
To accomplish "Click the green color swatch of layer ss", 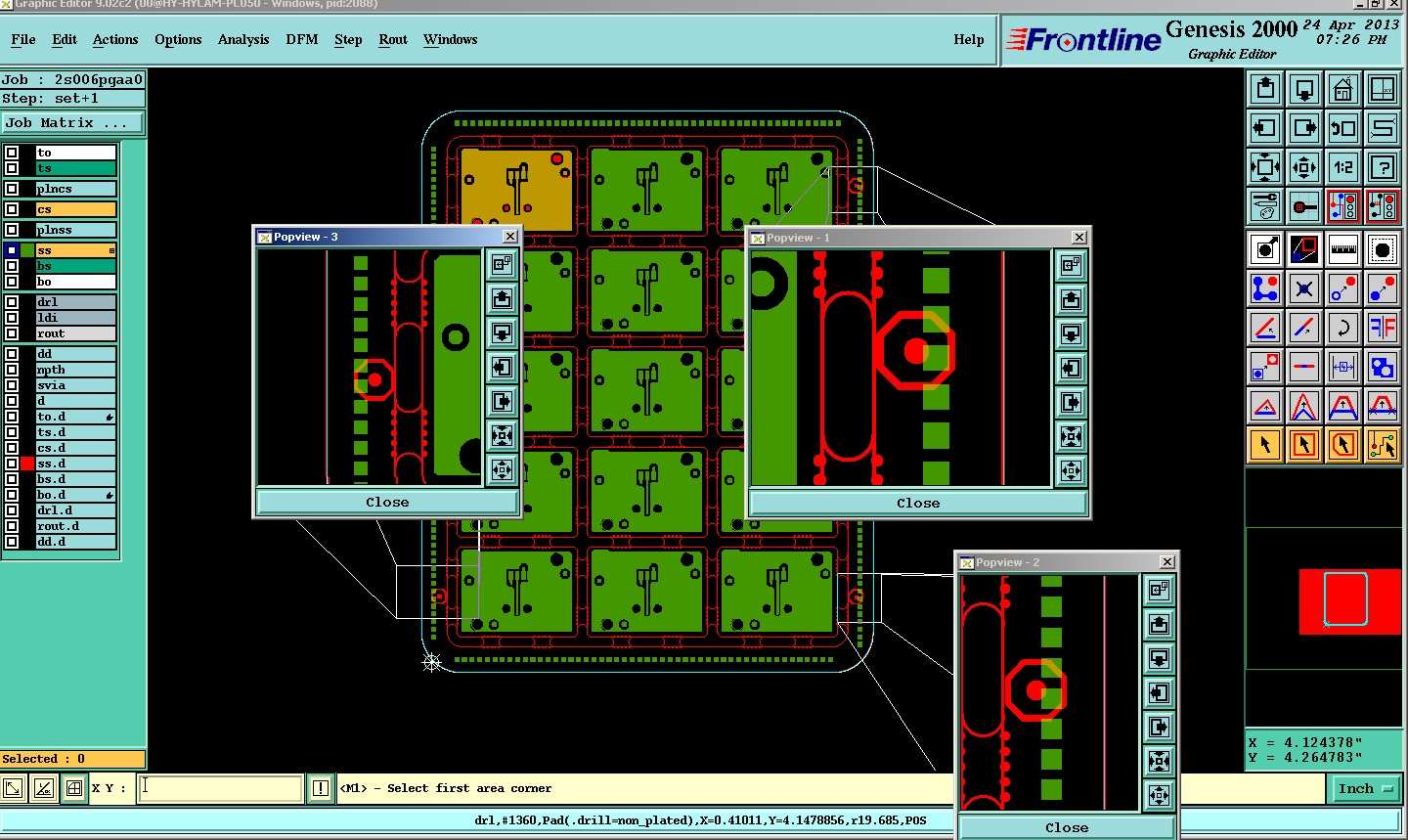I will 27,250.
